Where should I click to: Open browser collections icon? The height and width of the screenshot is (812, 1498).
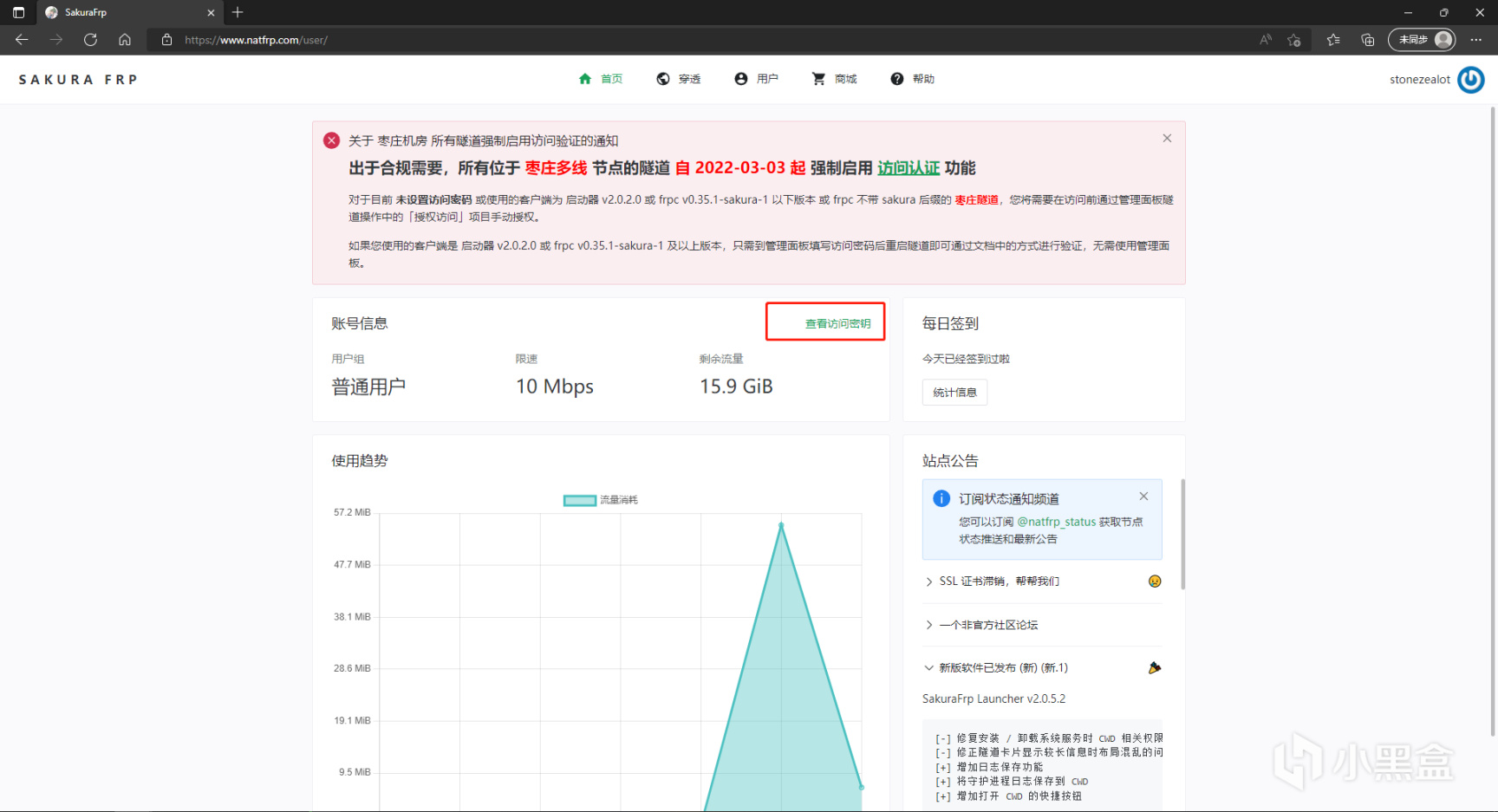coord(1368,40)
